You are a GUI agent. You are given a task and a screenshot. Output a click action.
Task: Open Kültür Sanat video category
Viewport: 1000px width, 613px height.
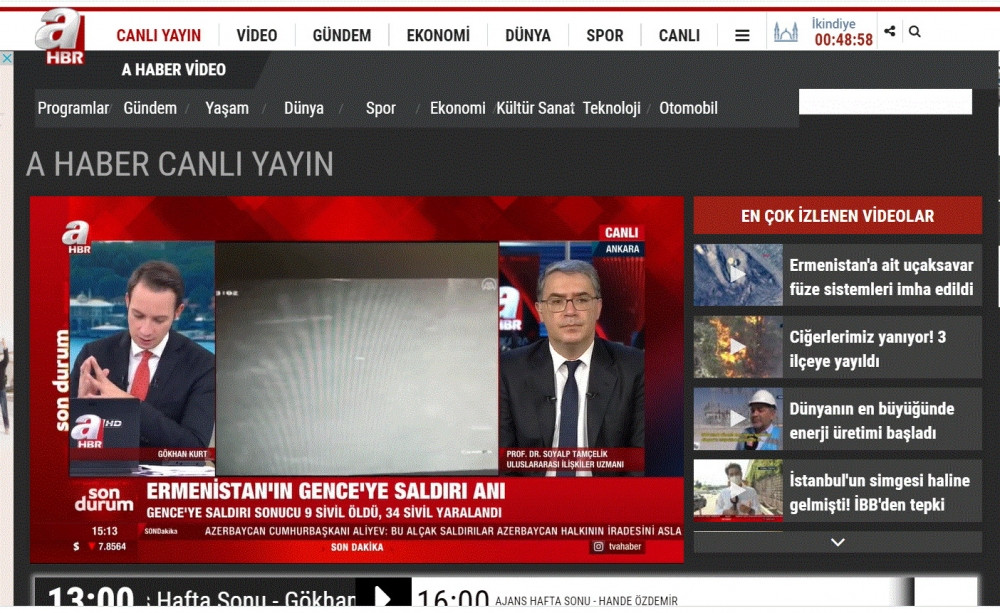pos(535,108)
